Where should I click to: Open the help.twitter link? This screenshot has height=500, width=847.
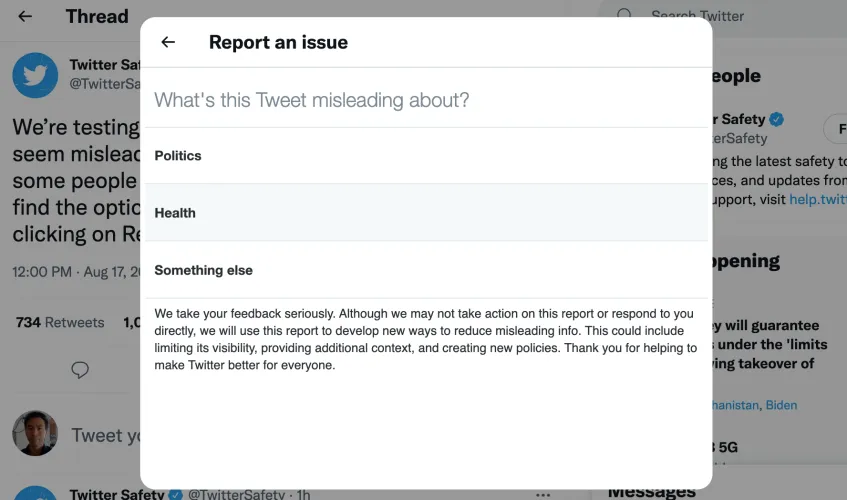[x=817, y=199]
